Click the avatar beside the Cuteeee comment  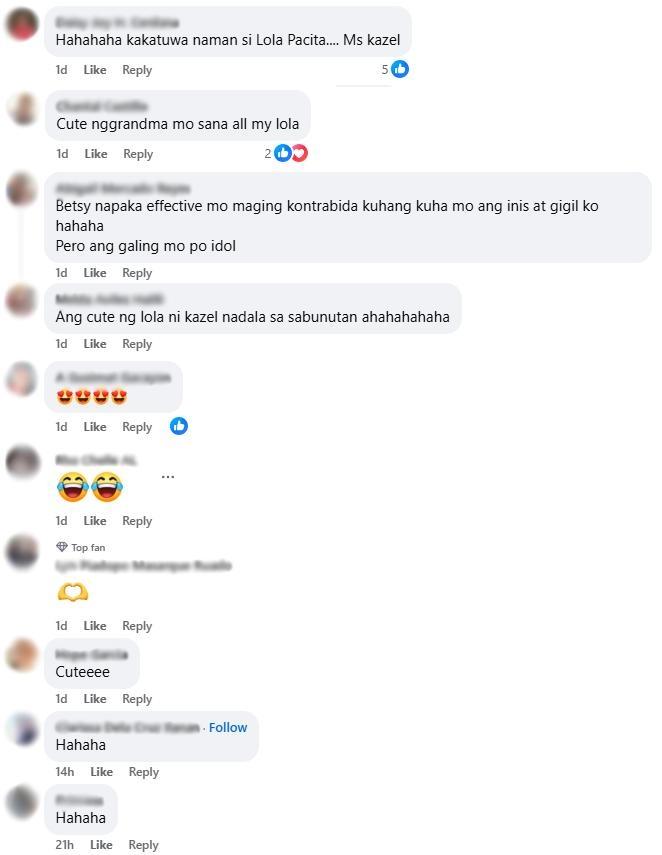(22, 655)
